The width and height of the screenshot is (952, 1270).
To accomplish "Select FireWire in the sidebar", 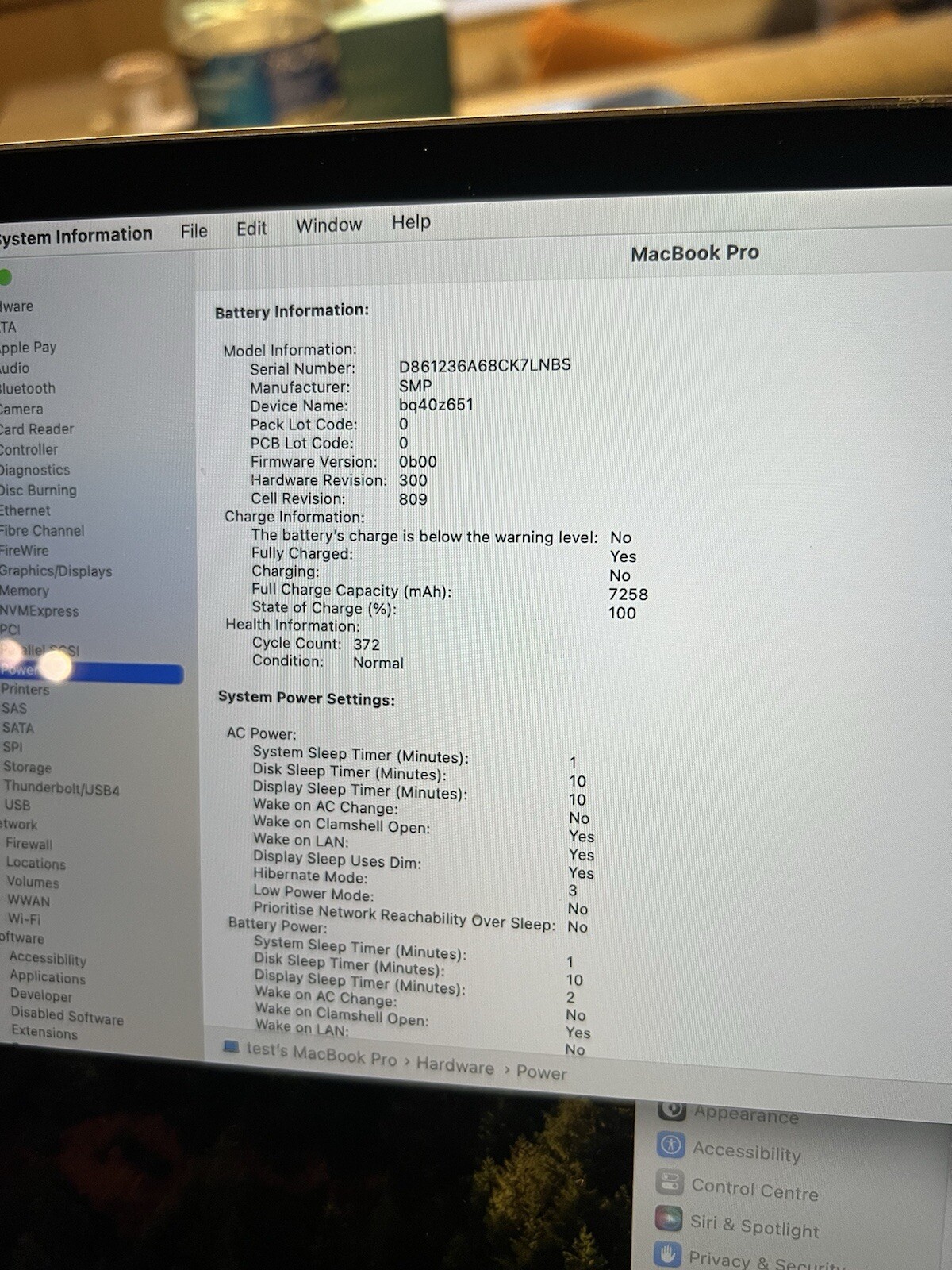I will click(24, 550).
